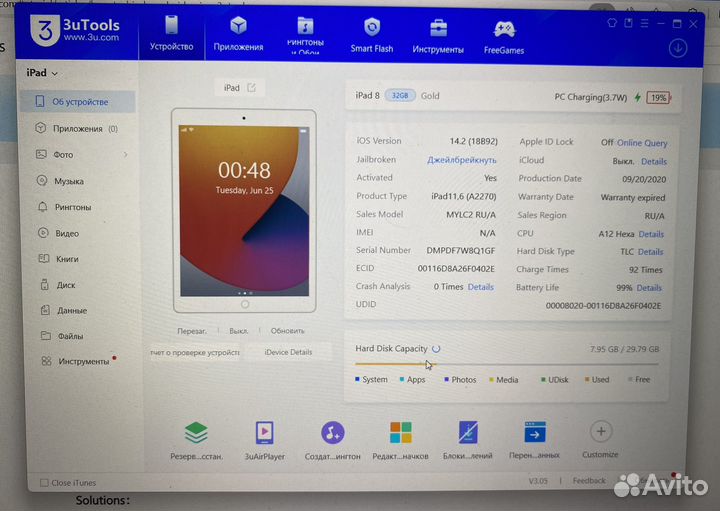Screen dimensions: 720x511
Task: Click the 19% battery indicator
Action: [658, 97]
